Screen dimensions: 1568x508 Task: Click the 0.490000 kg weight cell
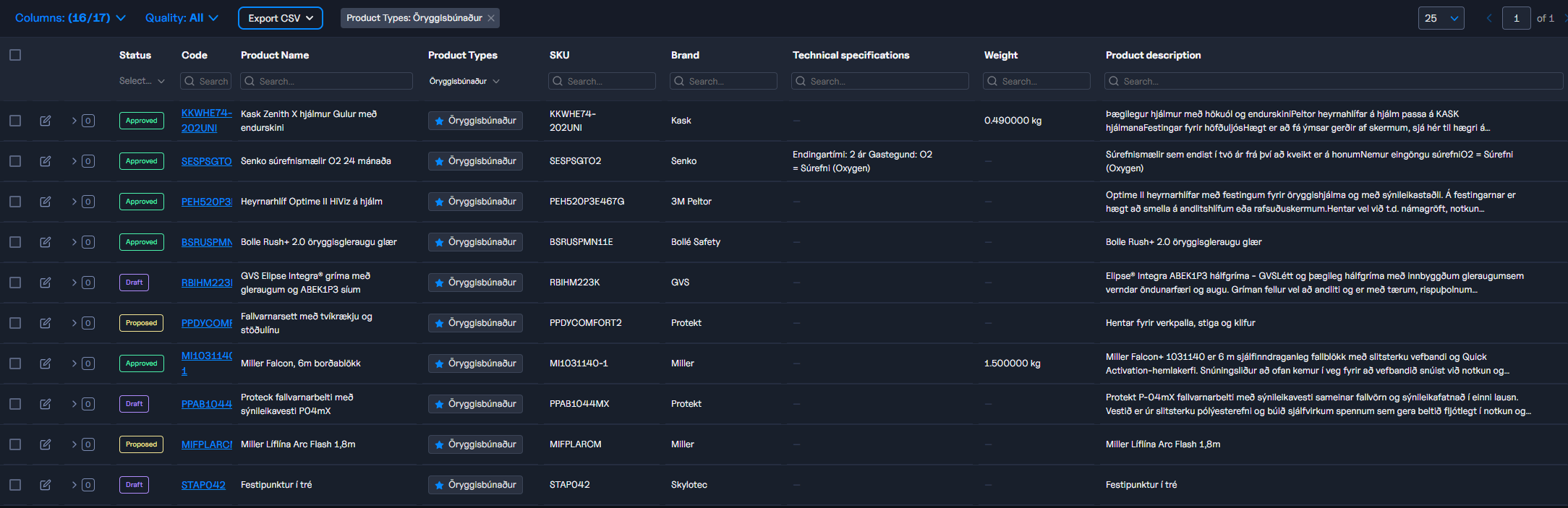coord(1013,121)
